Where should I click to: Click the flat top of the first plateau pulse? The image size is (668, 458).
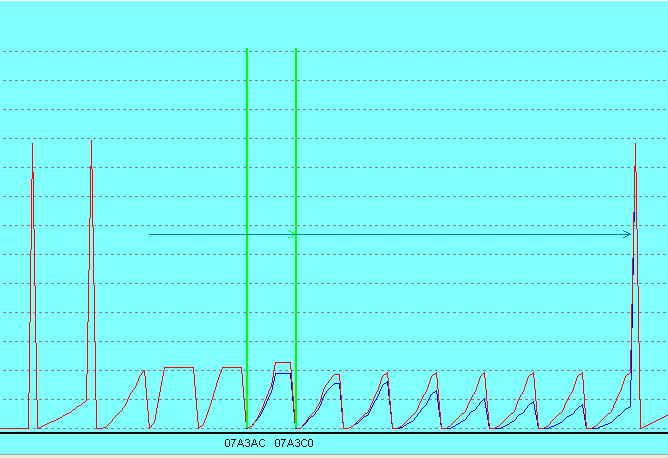point(178,368)
